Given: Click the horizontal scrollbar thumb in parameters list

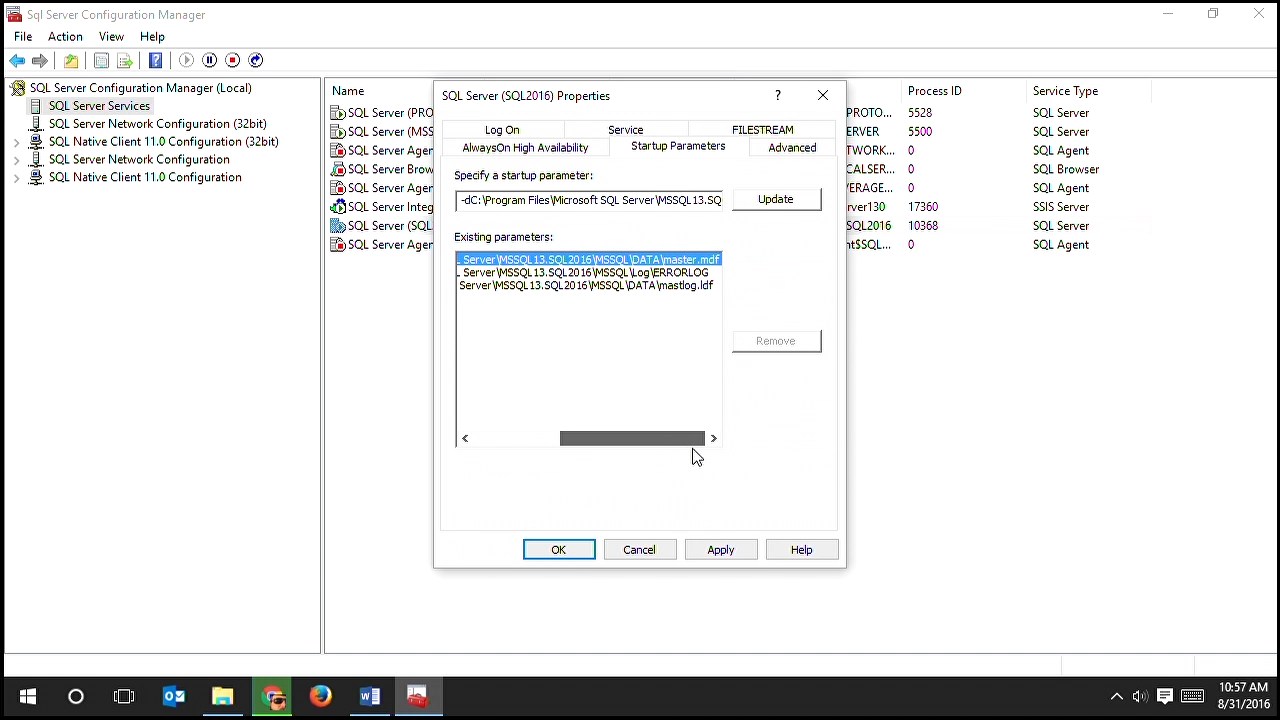Looking at the screenshot, I should coord(632,438).
